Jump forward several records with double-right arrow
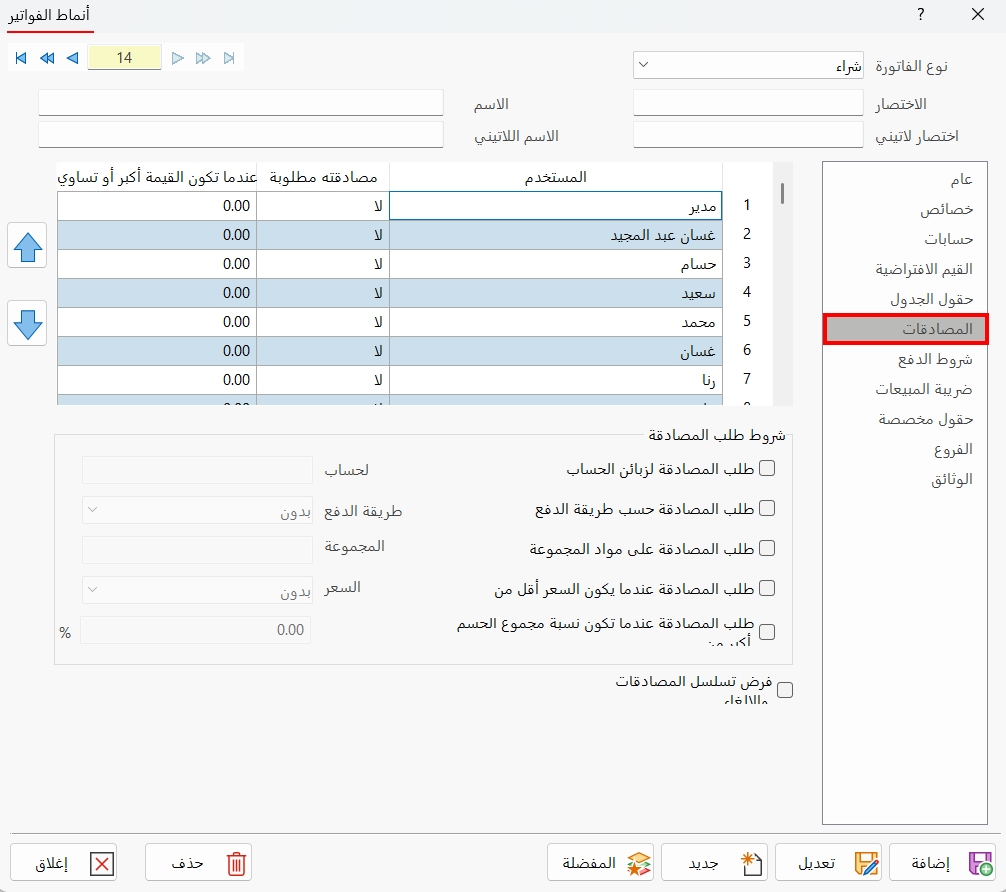Screen dimensions: 1006x892 click(203, 58)
